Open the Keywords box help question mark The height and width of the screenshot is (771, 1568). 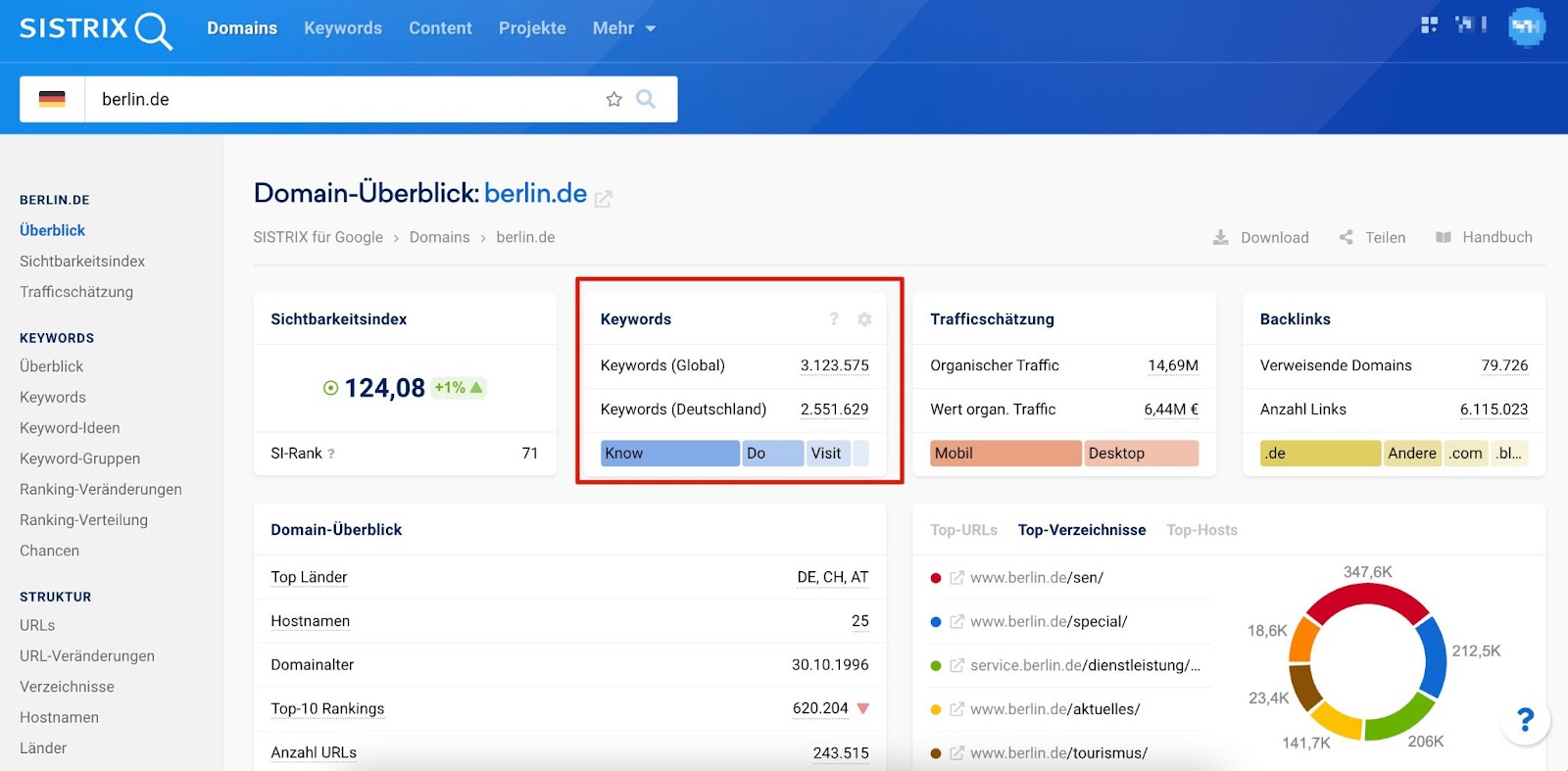pos(834,318)
